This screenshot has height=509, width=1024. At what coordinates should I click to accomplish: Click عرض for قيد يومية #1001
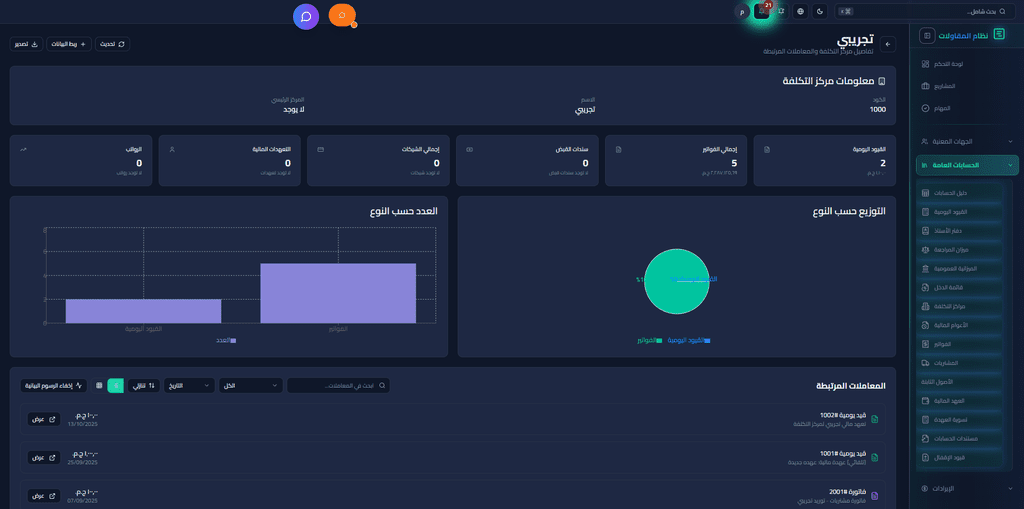click(x=44, y=457)
